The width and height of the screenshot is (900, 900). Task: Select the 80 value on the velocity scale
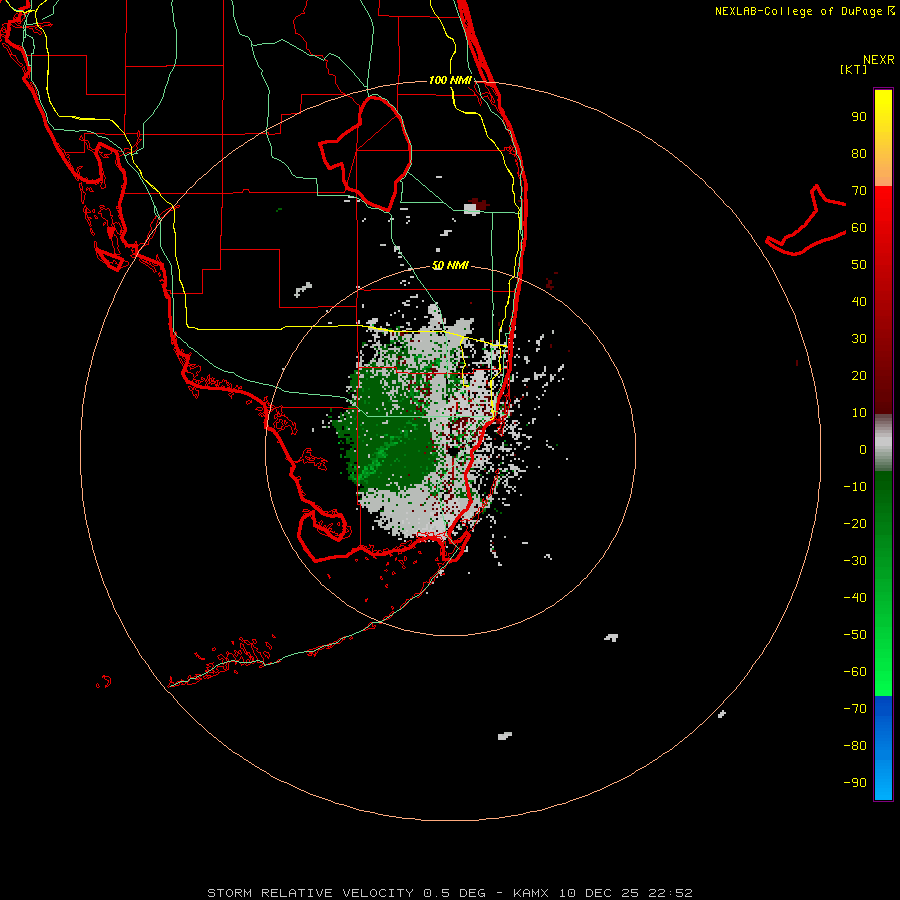(x=859, y=154)
